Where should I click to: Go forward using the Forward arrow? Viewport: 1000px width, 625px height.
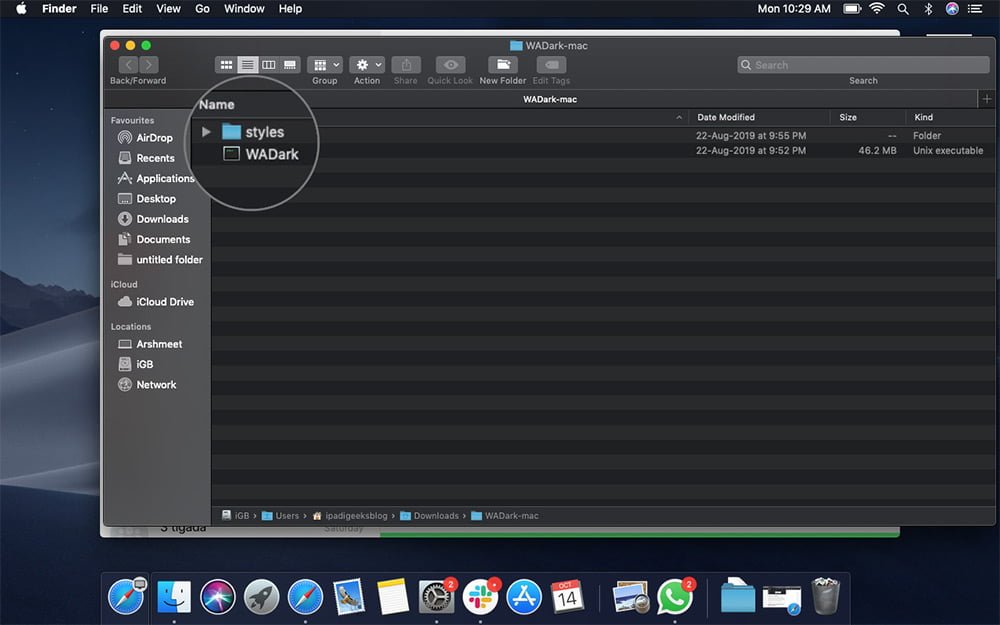coord(149,64)
